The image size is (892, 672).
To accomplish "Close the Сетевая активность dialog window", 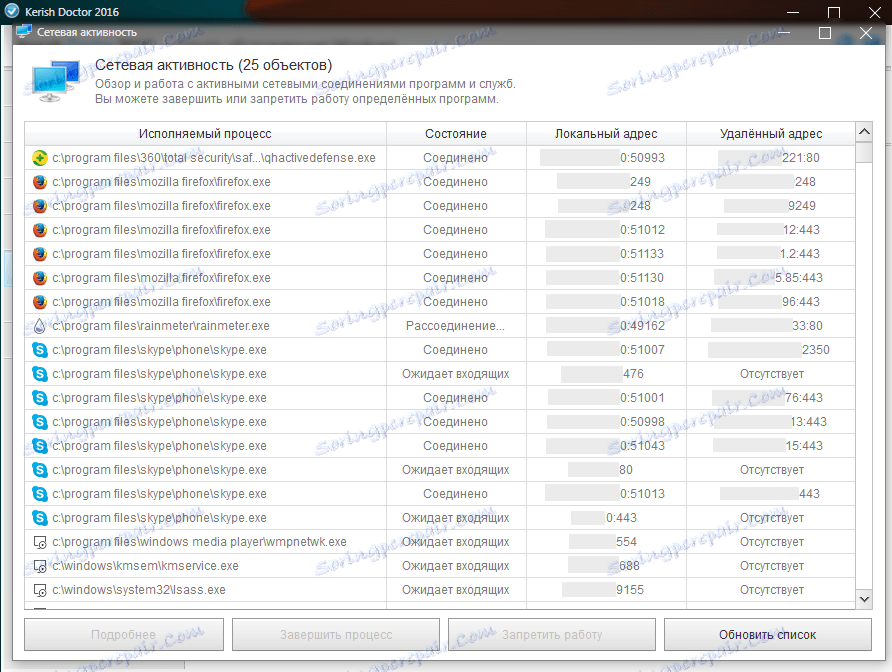I will tap(866, 33).
